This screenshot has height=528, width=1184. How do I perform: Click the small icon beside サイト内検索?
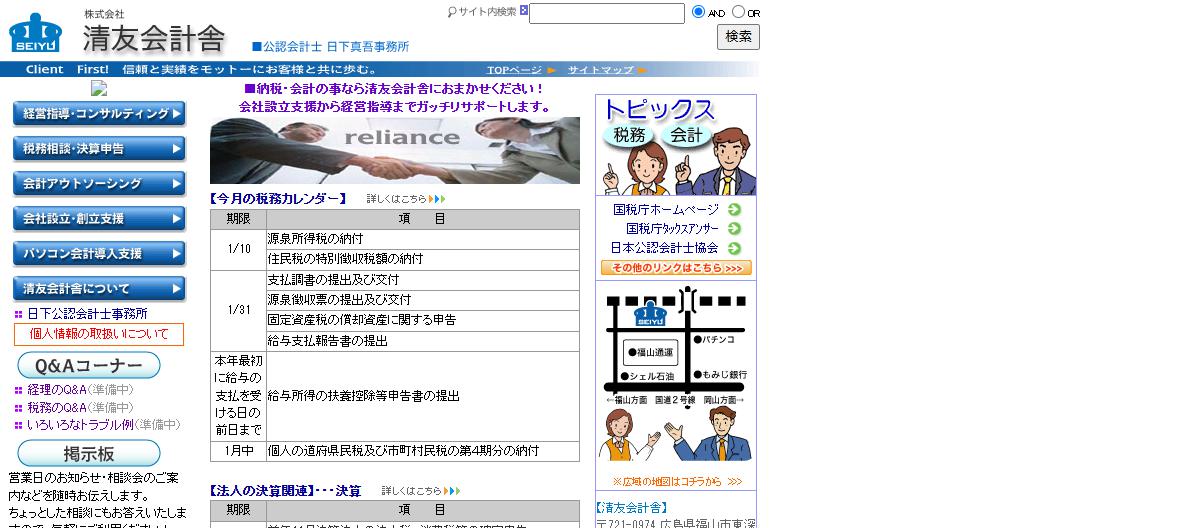pos(523,11)
